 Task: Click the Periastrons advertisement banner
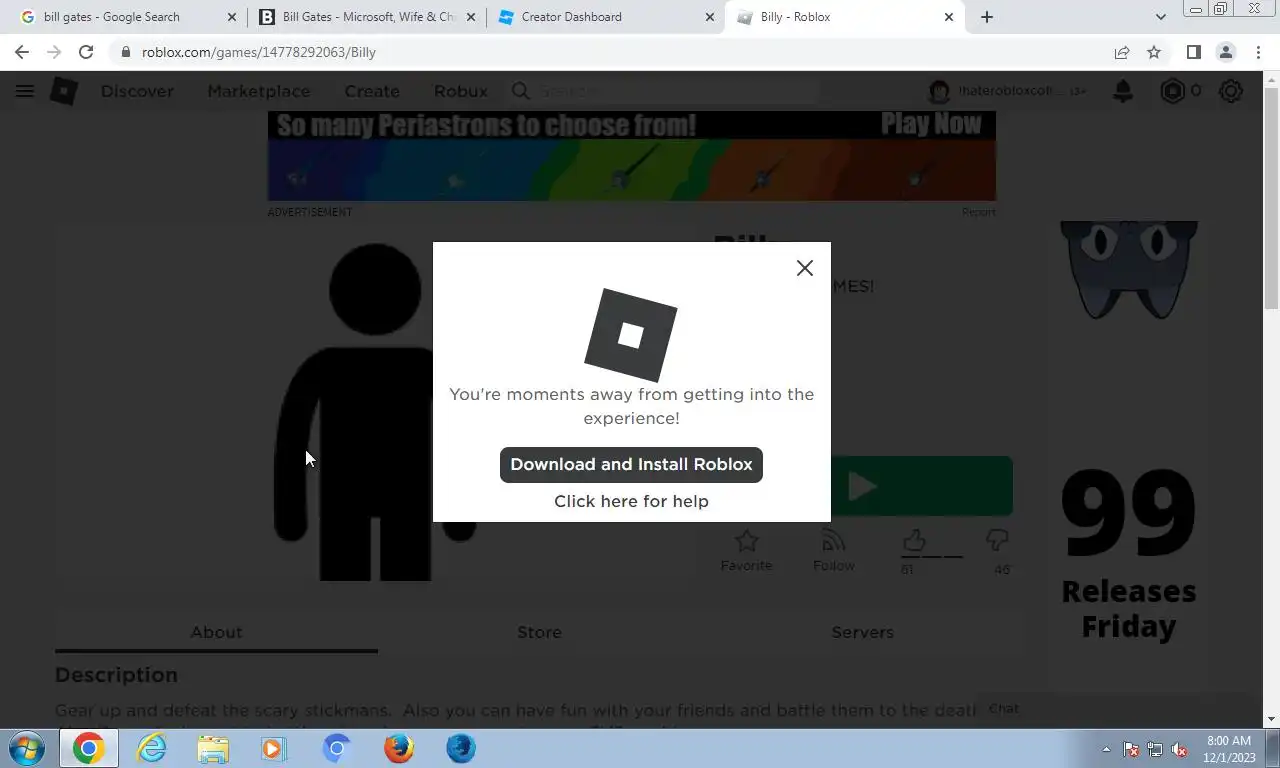click(631, 156)
